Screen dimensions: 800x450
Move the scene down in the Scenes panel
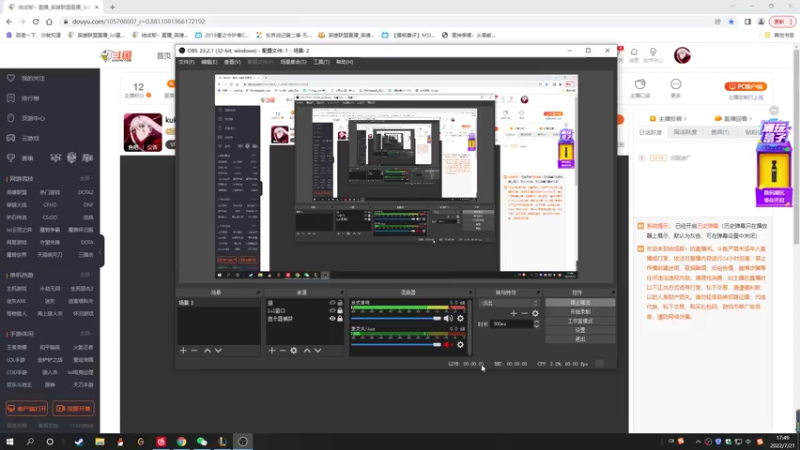(x=218, y=351)
